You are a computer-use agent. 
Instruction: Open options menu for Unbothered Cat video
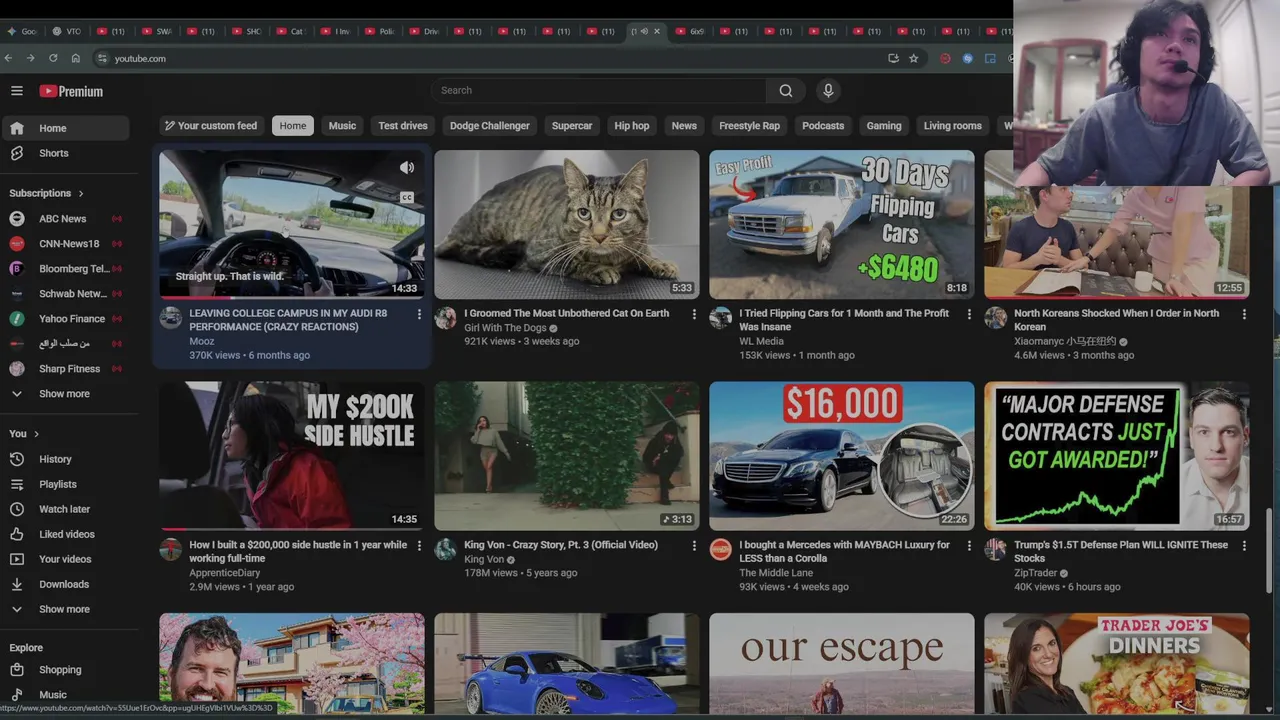point(694,314)
